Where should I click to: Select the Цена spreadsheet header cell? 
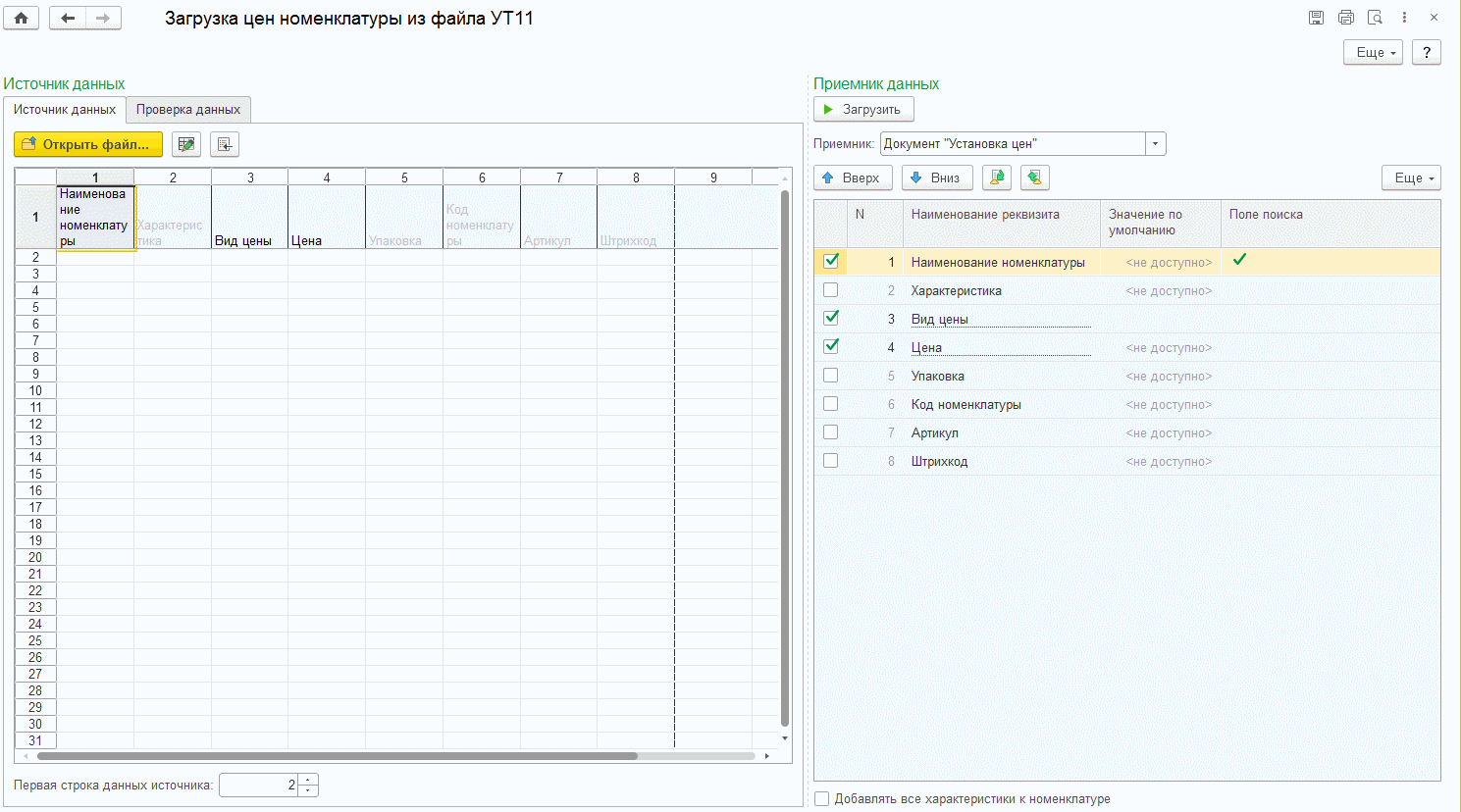tap(327, 217)
